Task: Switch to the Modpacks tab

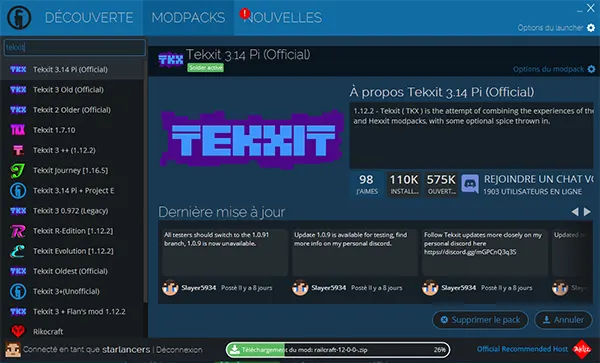Action: [x=188, y=18]
